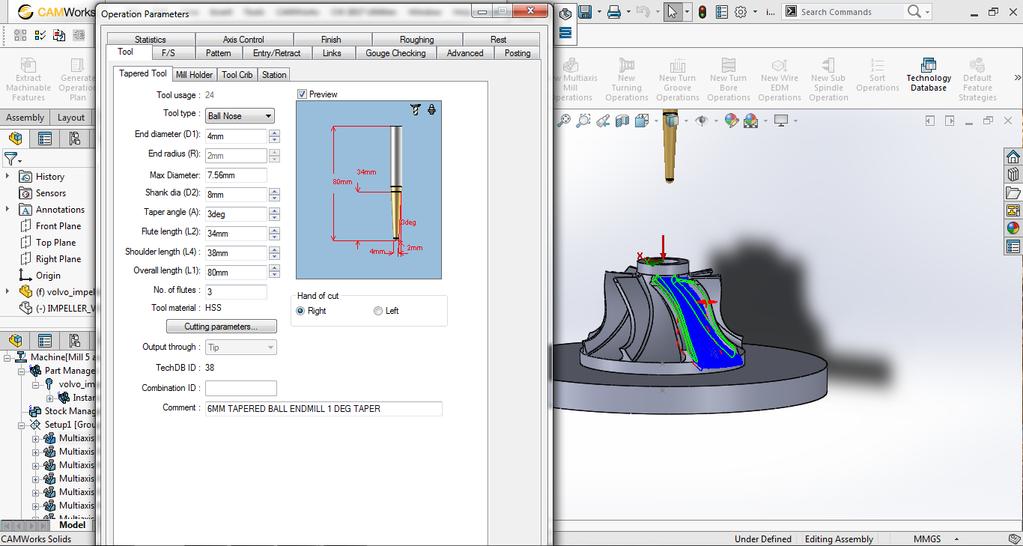Image resolution: width=1023 pixels, height=546 pixels.
Task: Click the tool holder icon in Preview pane
Action: tap(431, 110)
